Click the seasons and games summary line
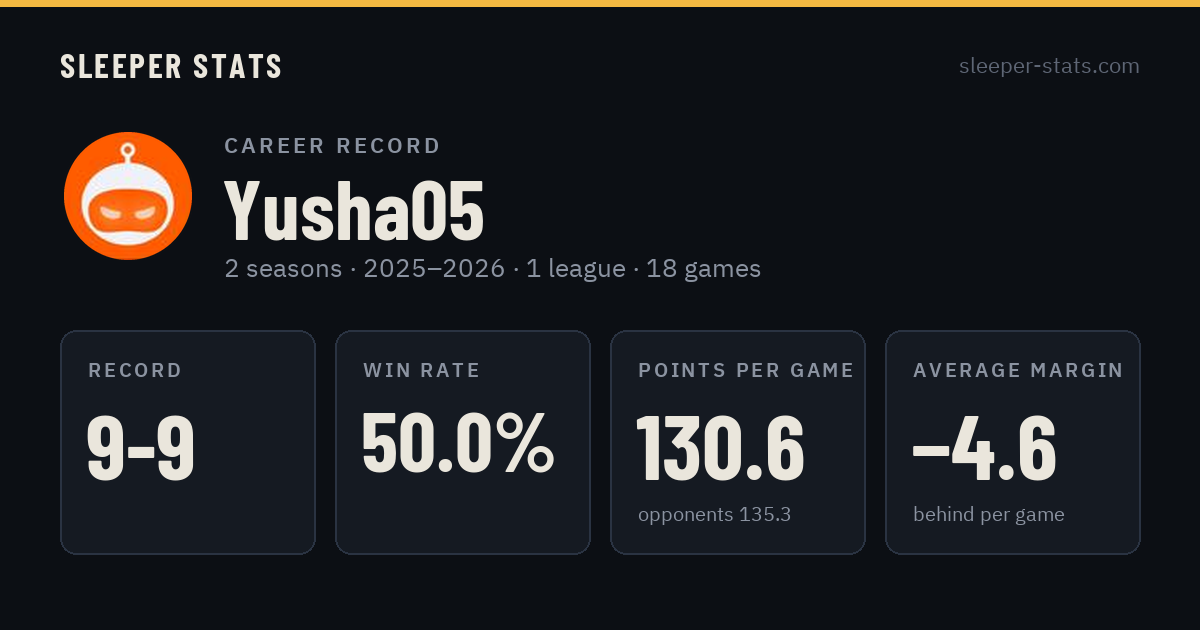This screenshot has height=630, width=1200. 493,268
